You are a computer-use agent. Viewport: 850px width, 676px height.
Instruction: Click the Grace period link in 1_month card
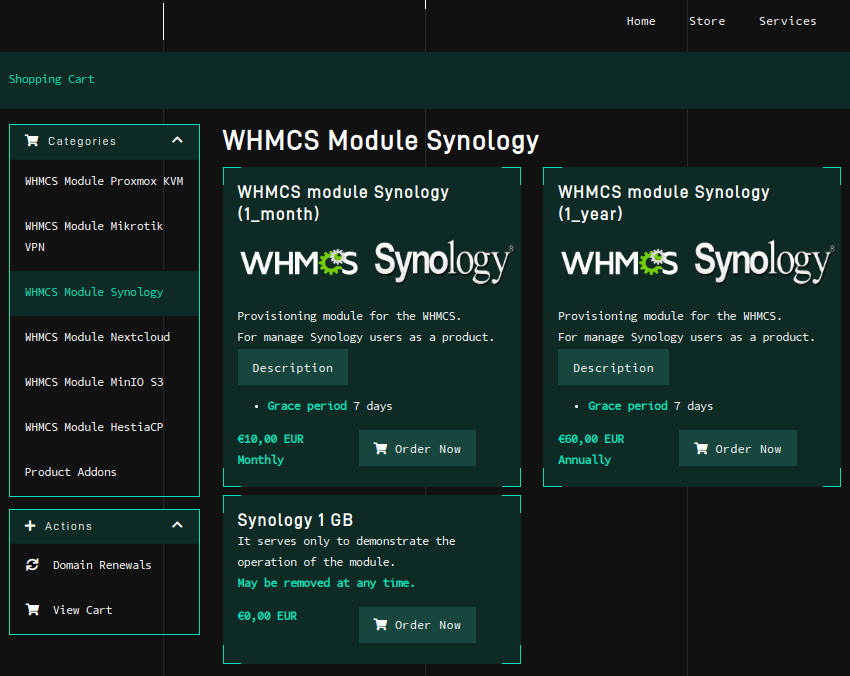pyautogui.click(x=307, y=406)
